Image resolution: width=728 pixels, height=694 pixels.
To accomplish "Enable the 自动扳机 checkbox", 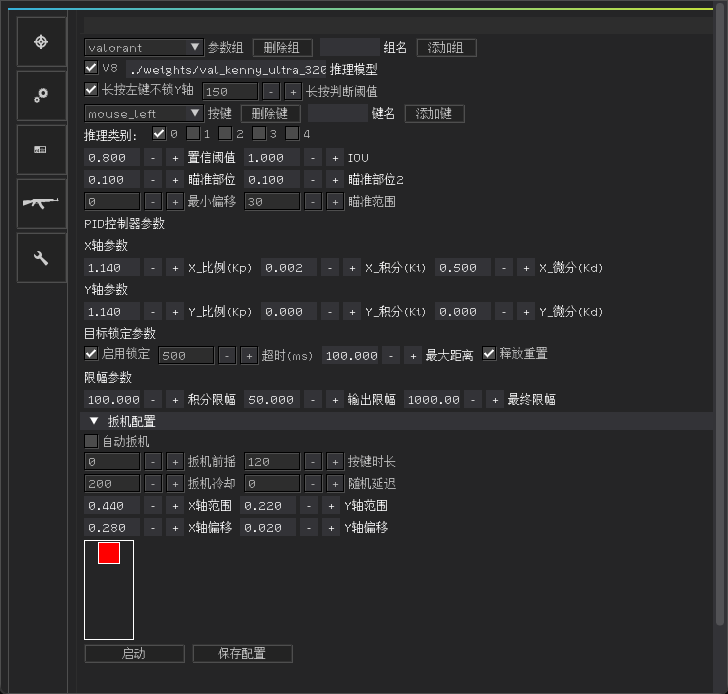I will tap(92, 441).
